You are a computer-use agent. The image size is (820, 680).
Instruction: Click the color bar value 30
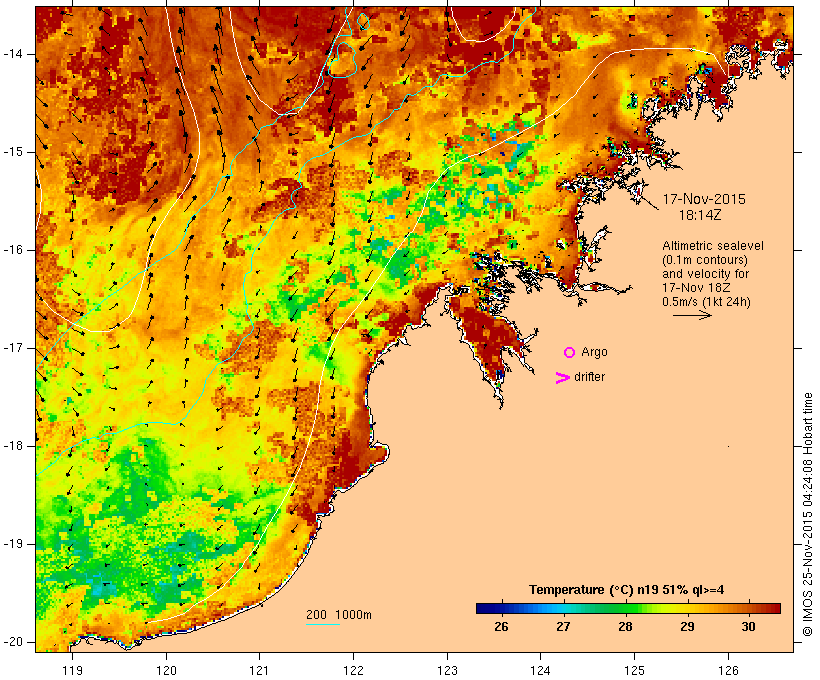748,627
